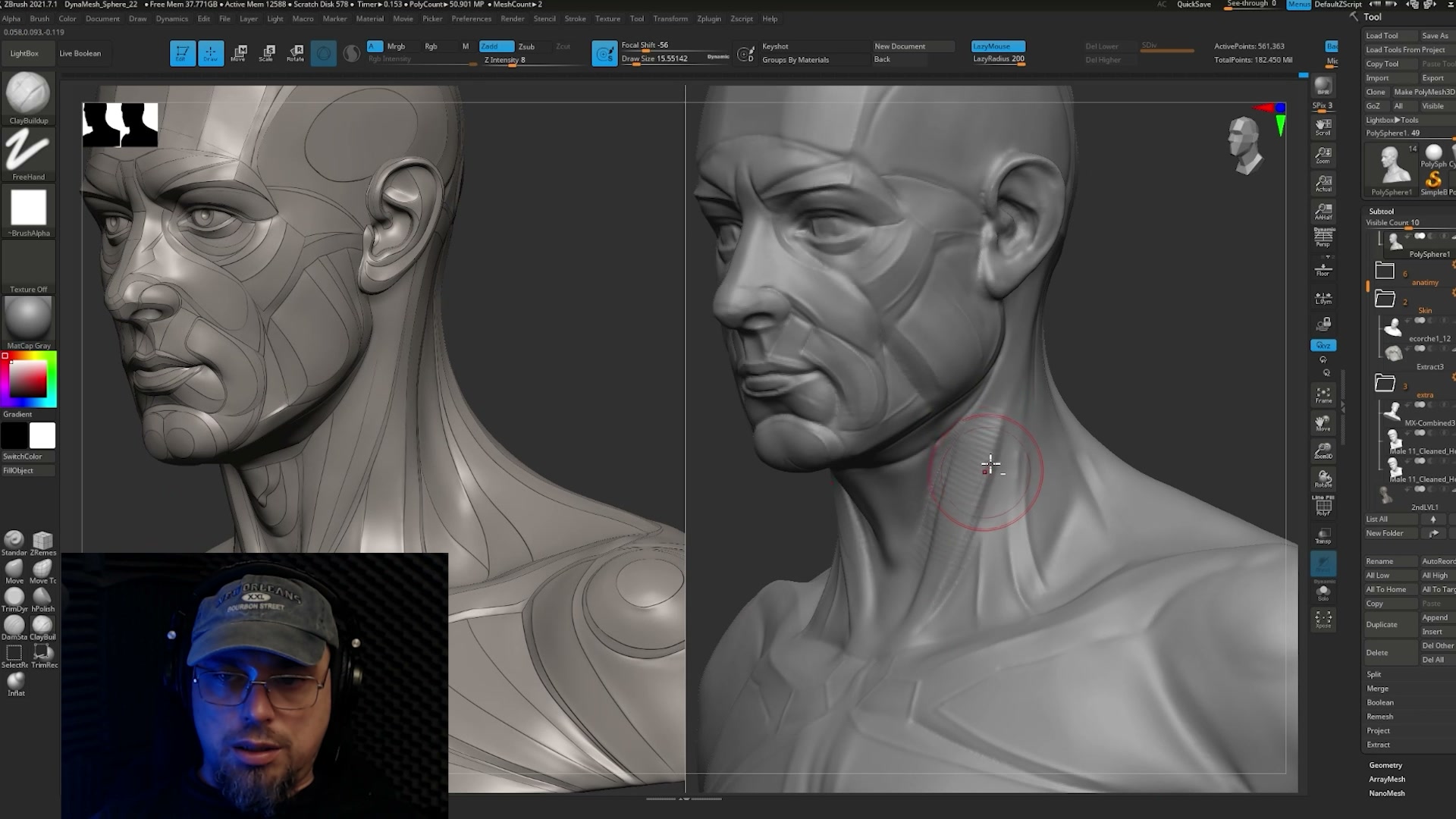Enable the Zsub mode
This screenshot has width=1456, height=819.
tap(527, 46)
